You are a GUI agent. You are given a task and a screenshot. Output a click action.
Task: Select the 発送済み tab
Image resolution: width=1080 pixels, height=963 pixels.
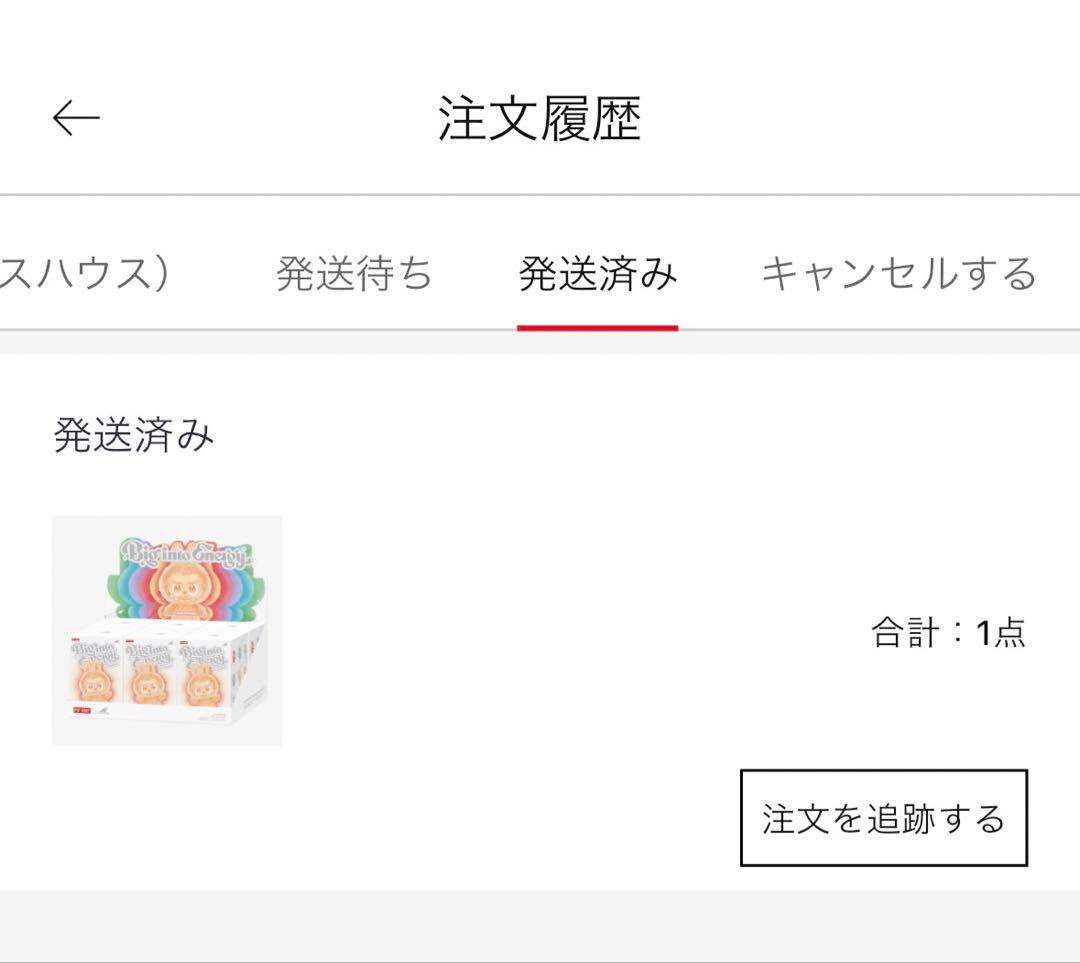tap(597, 275)
